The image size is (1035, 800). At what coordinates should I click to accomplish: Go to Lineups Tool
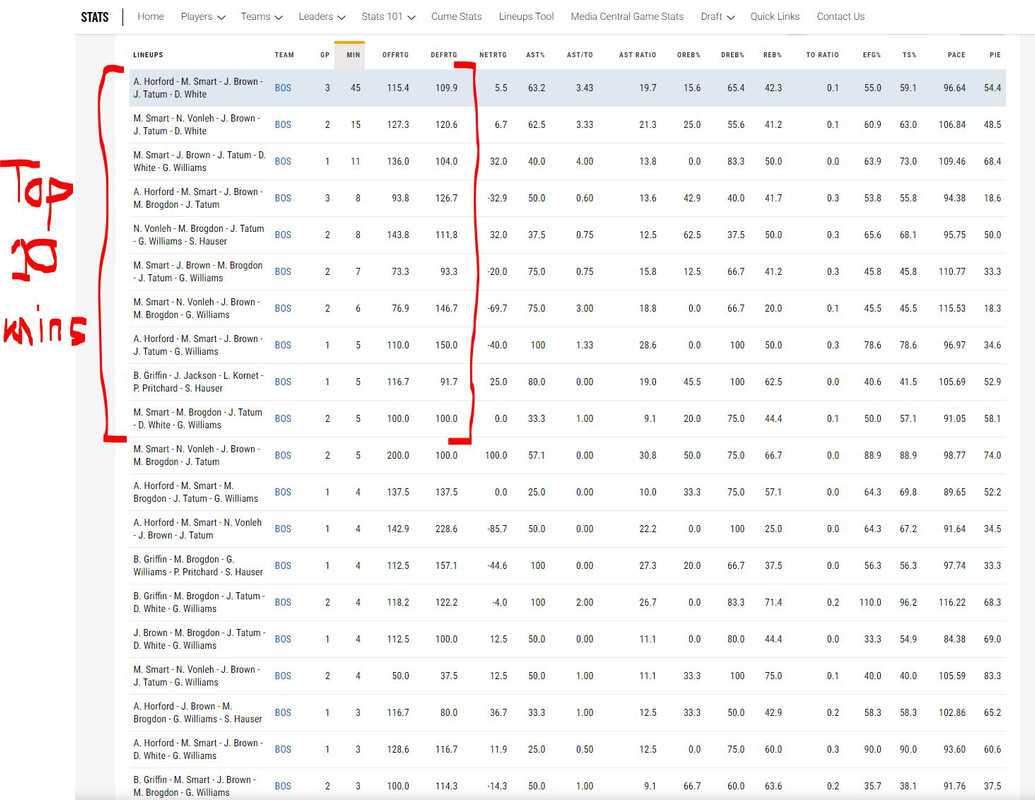click(526, 17)
